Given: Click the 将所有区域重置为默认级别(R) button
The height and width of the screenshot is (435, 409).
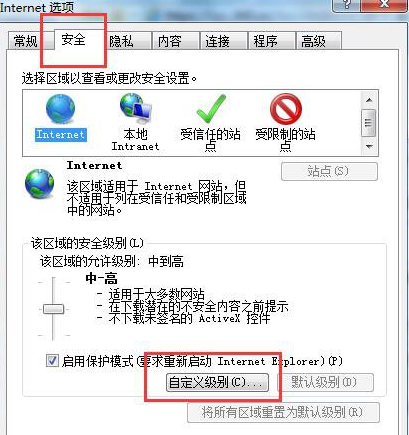Looking at the screenshot, I should [x=283, y=413].
